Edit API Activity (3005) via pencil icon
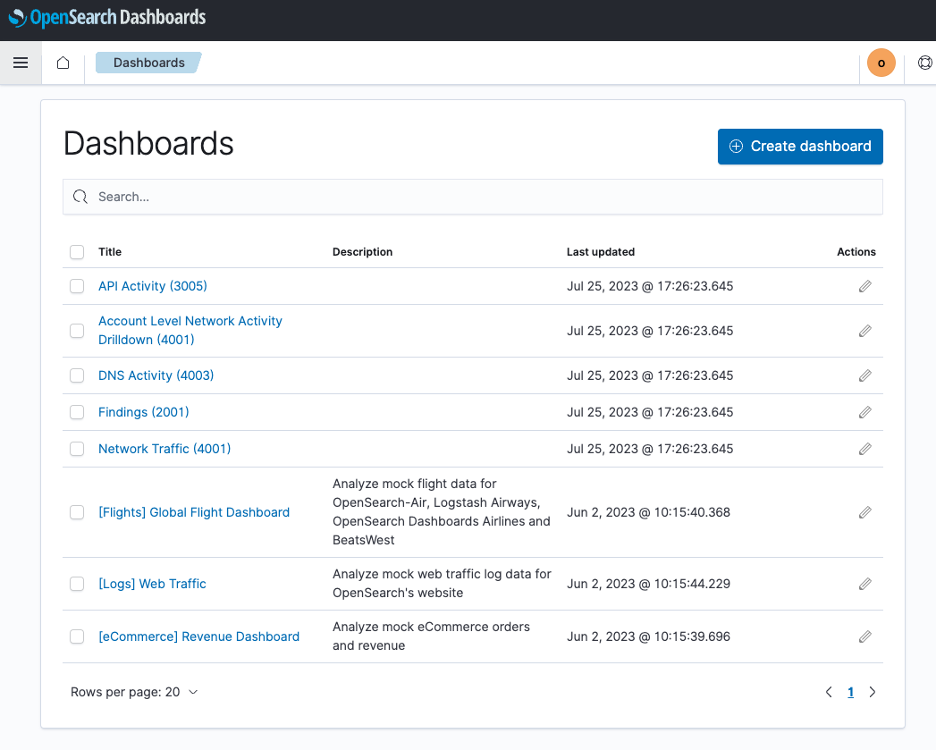This screenshot has height=750, width=936. 865,286
